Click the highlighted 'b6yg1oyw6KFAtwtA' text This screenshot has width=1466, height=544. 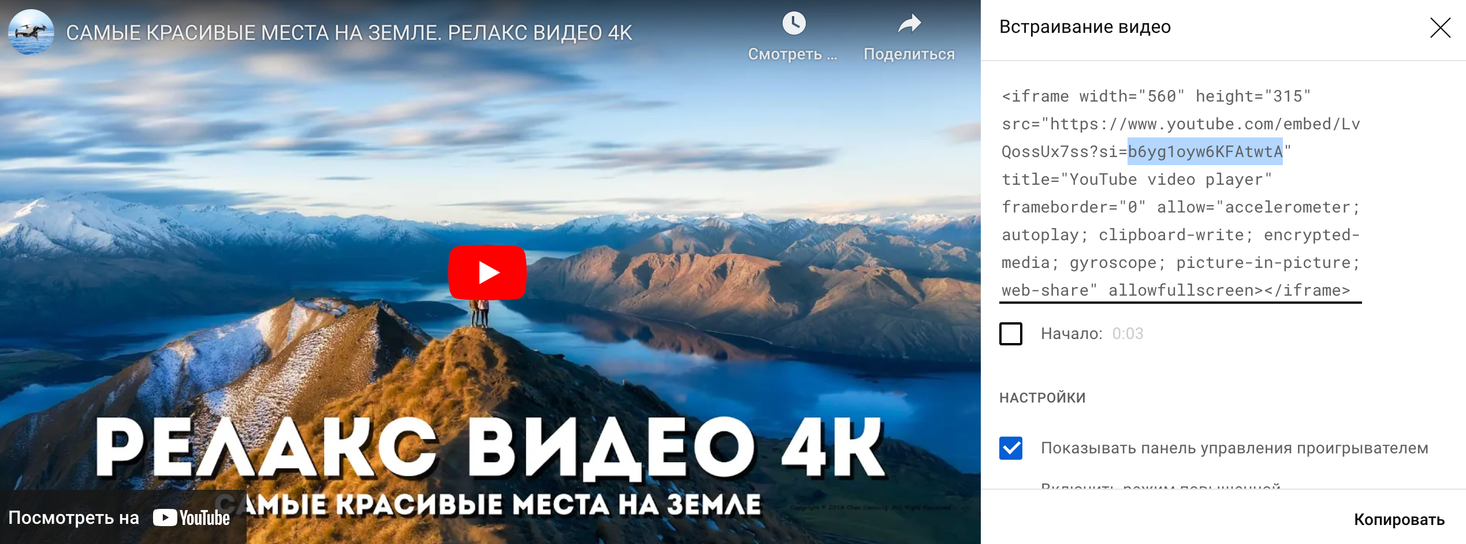click(x=1205, y=152)
